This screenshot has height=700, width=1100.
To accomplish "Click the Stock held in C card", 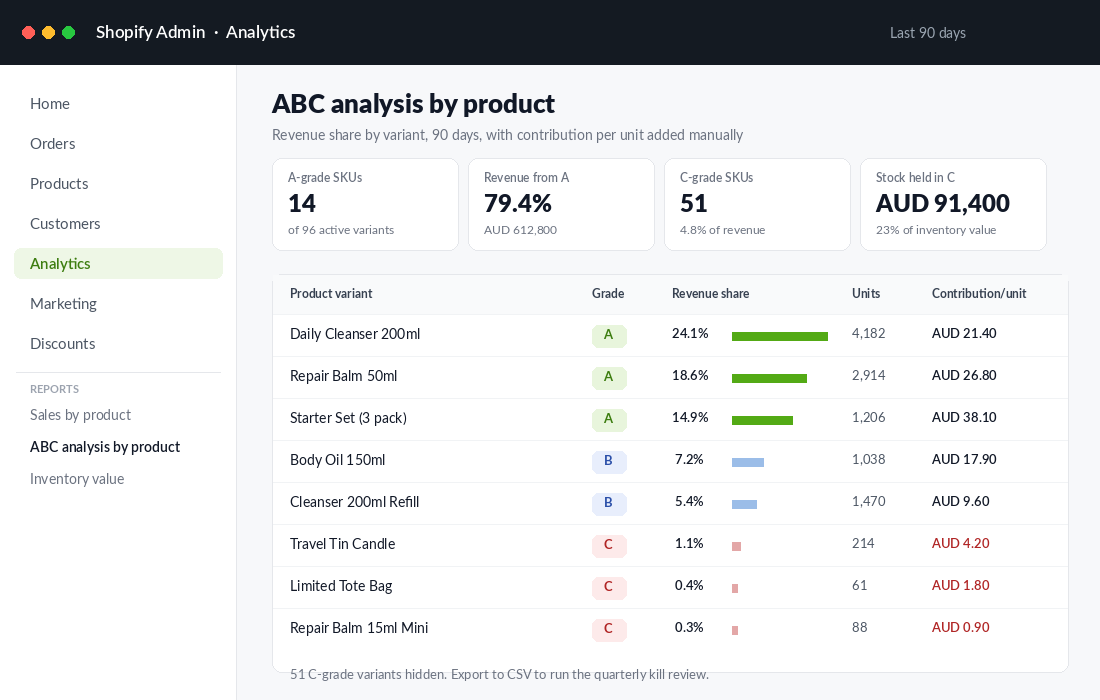I will point(953,204).
